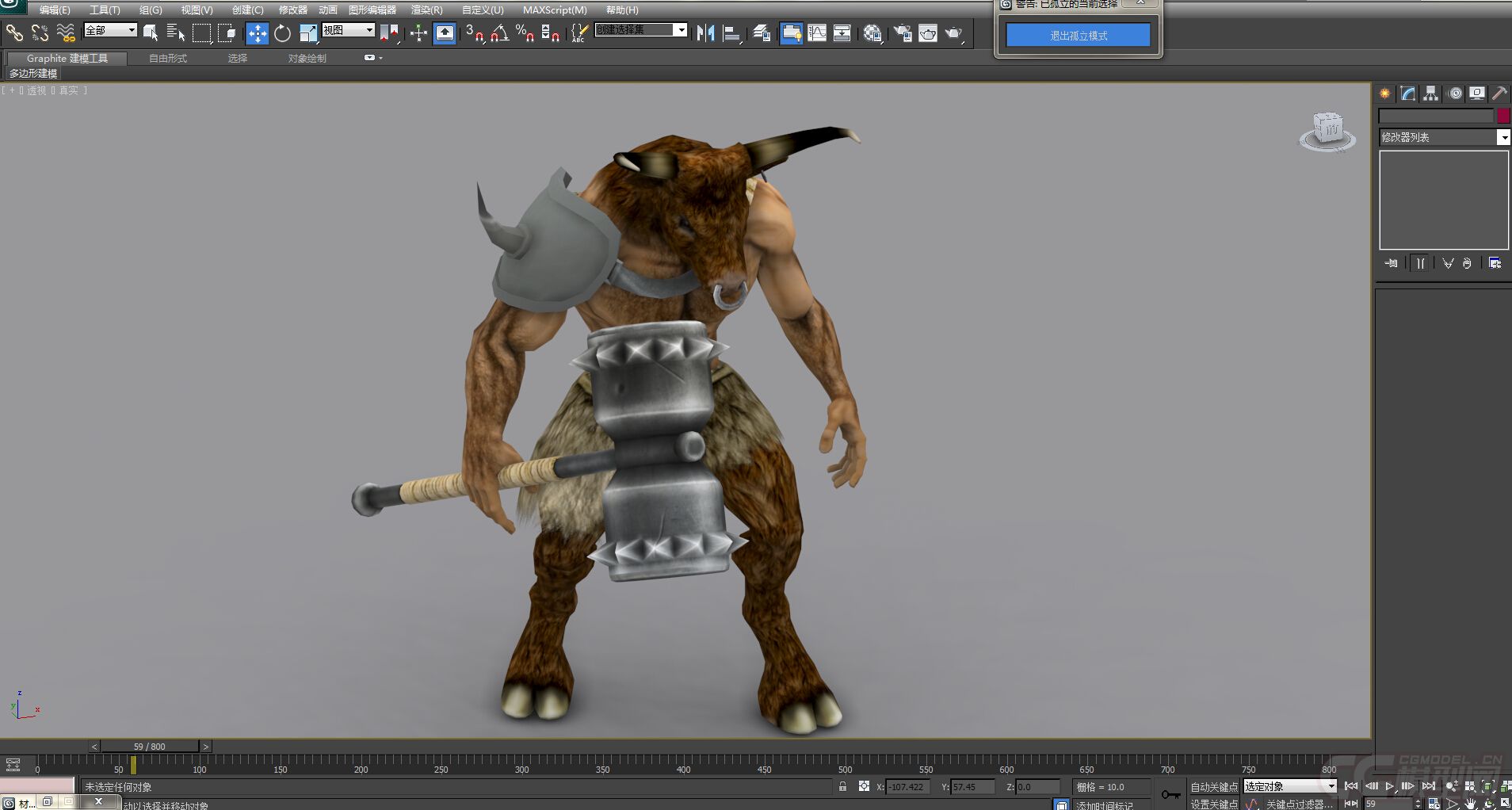Open Material Editor icon
Viewport: 1512px width, 810px height.
point(872,32)
